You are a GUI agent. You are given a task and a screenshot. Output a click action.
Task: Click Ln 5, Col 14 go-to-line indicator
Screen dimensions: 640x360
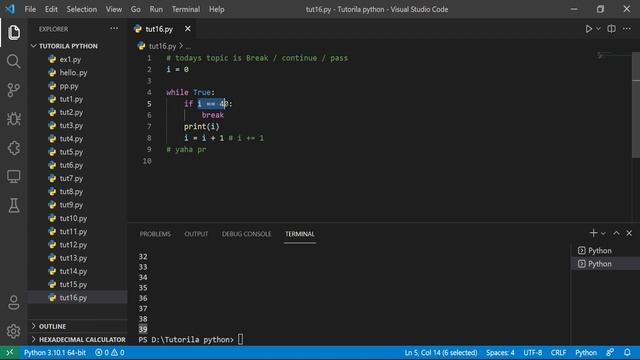tap(441, 353)
